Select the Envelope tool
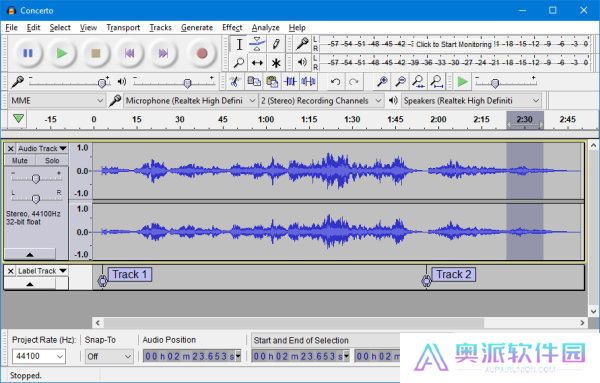Image resolution: width=600 pixels, height=383 pixels. [x=258, y=44]
